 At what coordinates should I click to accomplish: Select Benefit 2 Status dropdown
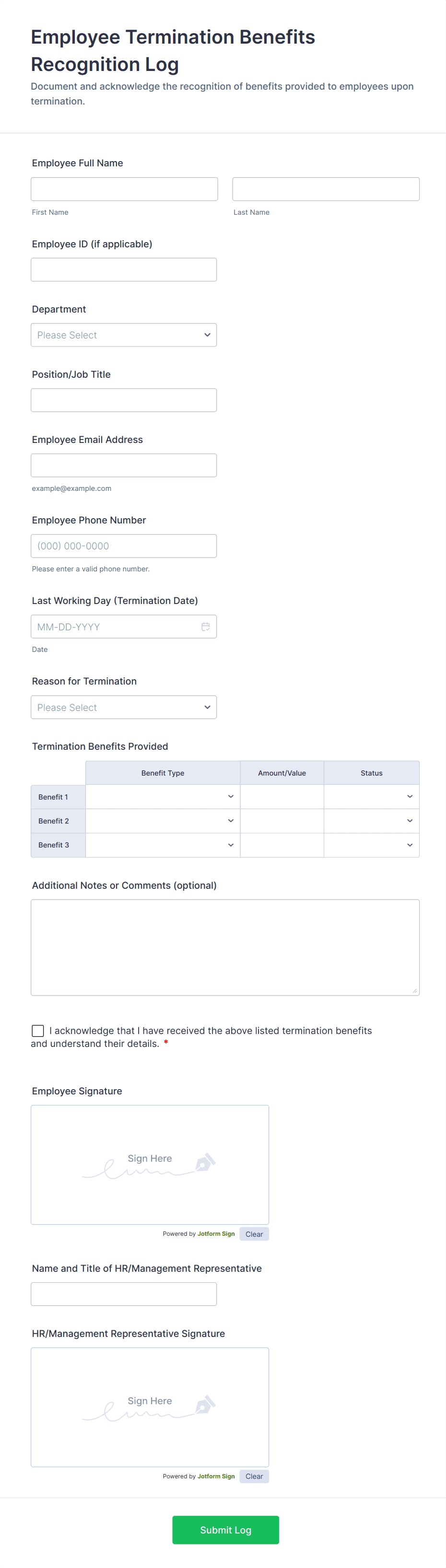click(x=371, y=821)
